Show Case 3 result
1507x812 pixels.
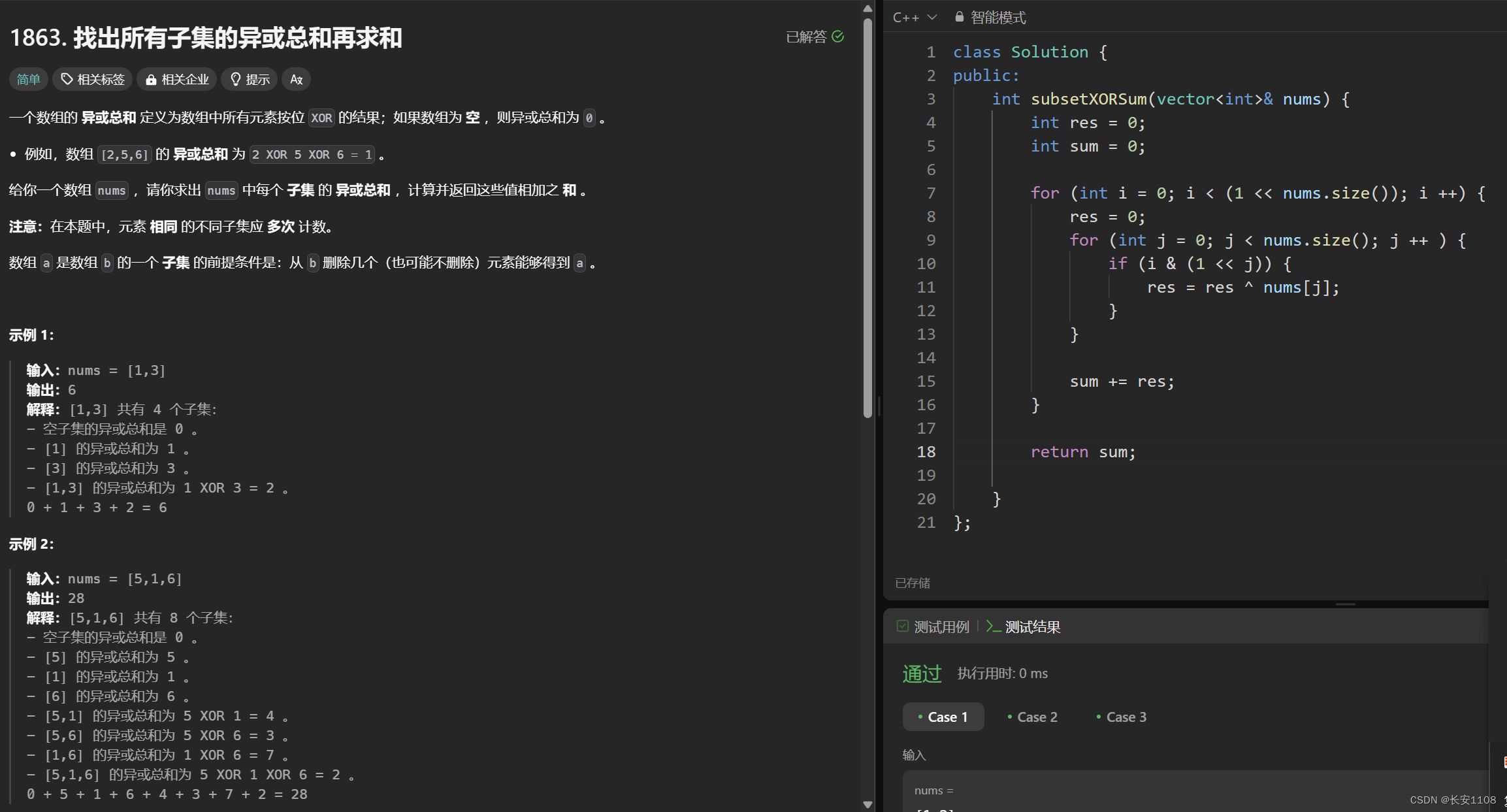(x=1122, y=717)
